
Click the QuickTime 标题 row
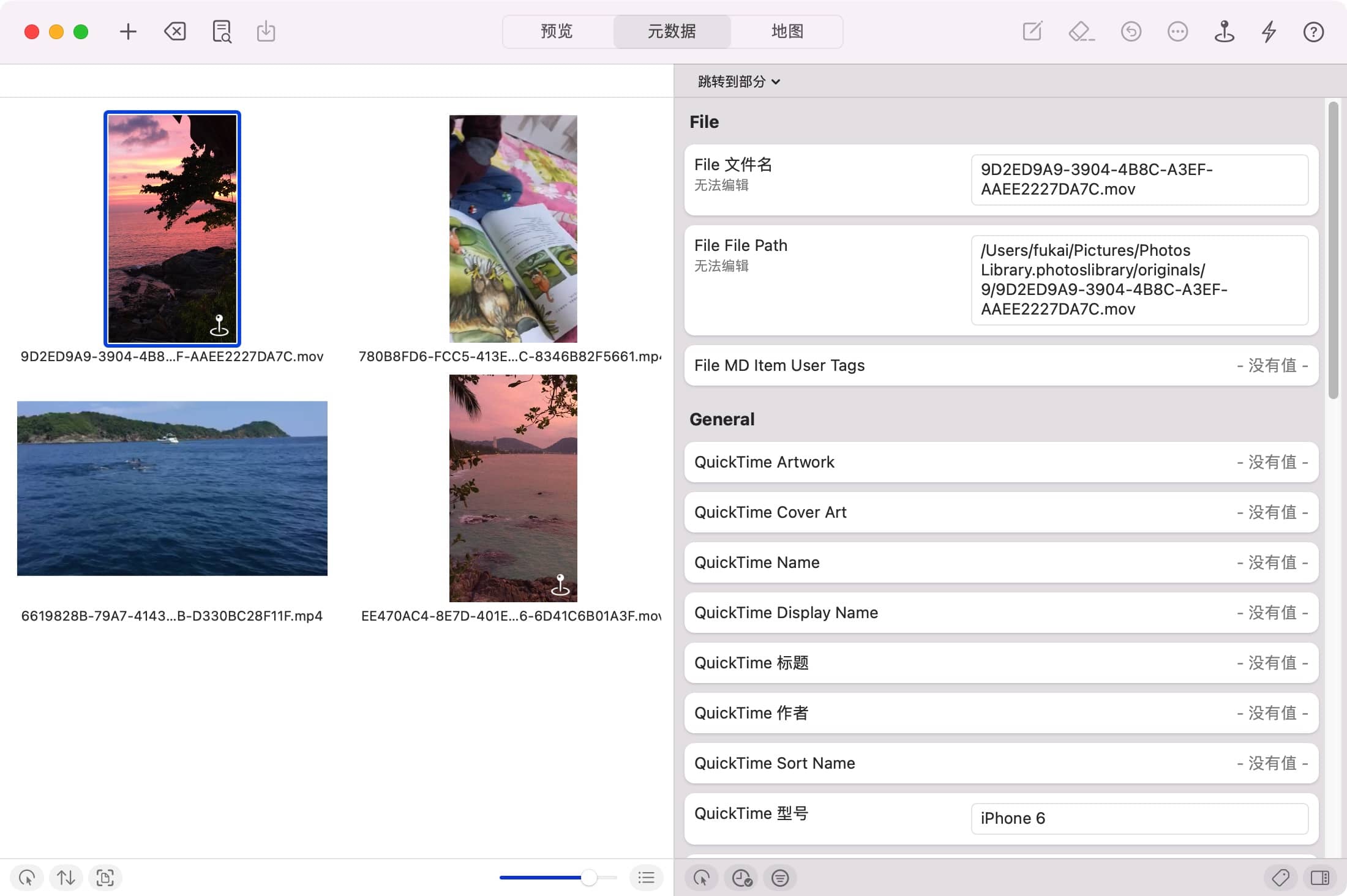[1001, 663]
